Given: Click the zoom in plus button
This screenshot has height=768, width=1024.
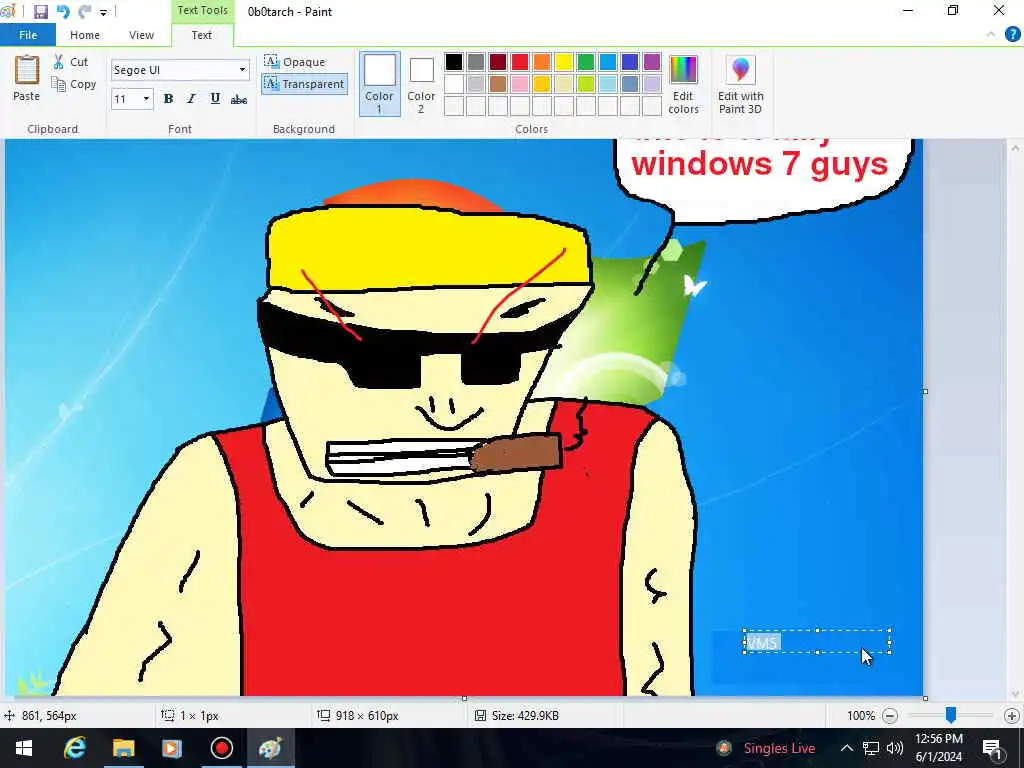Looking at the screenshot, I should point(1012,716).
